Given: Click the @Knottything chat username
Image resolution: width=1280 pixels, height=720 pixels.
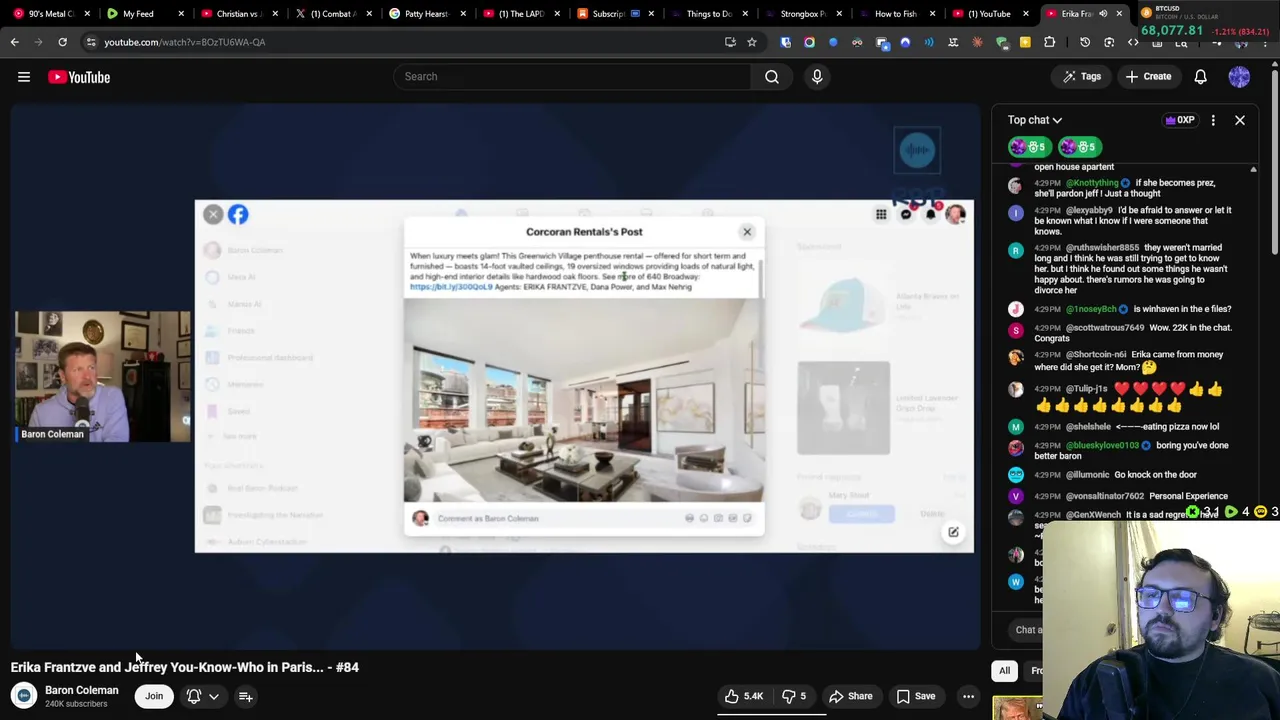Looking at the screenshot, I should (x=1092, y=183).
